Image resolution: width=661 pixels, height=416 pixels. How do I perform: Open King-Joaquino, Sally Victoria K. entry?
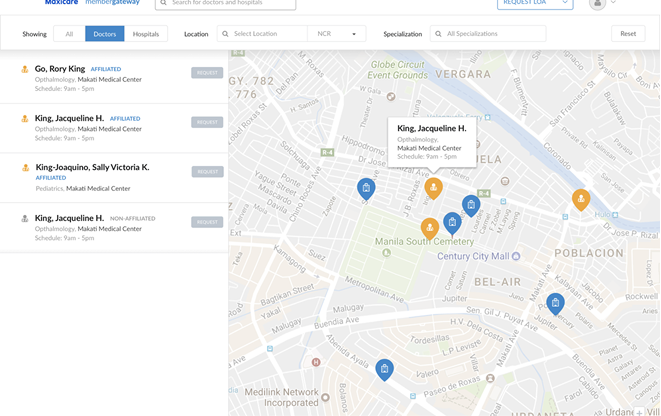click(x=92, y=167)
